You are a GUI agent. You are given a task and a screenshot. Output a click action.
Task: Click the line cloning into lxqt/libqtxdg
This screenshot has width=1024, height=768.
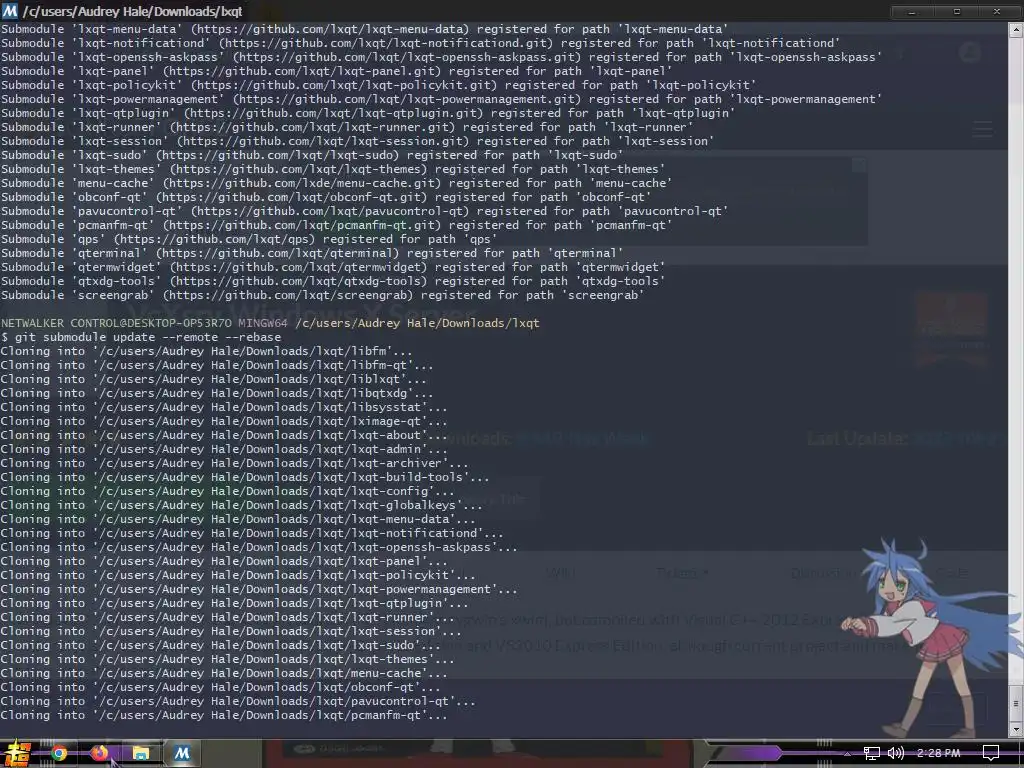[x=217, y=393]
